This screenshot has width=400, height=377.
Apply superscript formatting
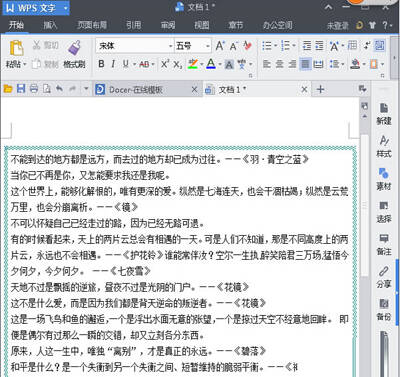coord(165,63)
